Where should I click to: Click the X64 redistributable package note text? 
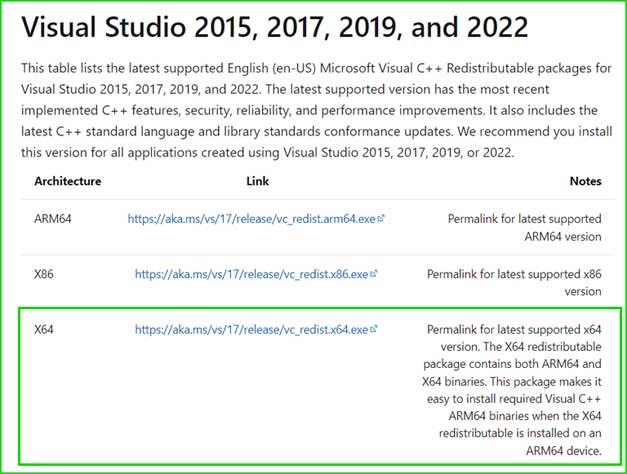pyautogui.click(x=511, y=390)
